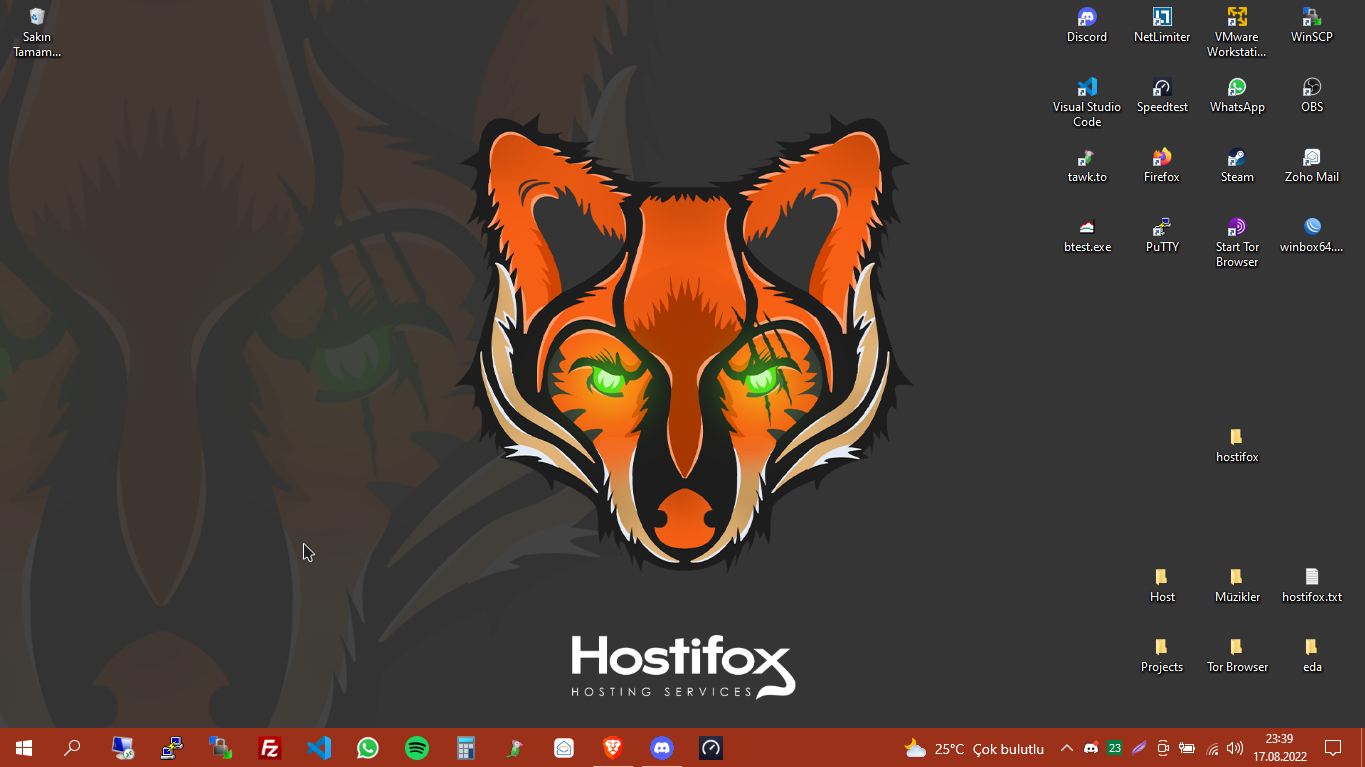The height and width of the screenshot is (767, 1365).
Task: Open Visual Studio Code from the taskbar
Action: point(319,748)
